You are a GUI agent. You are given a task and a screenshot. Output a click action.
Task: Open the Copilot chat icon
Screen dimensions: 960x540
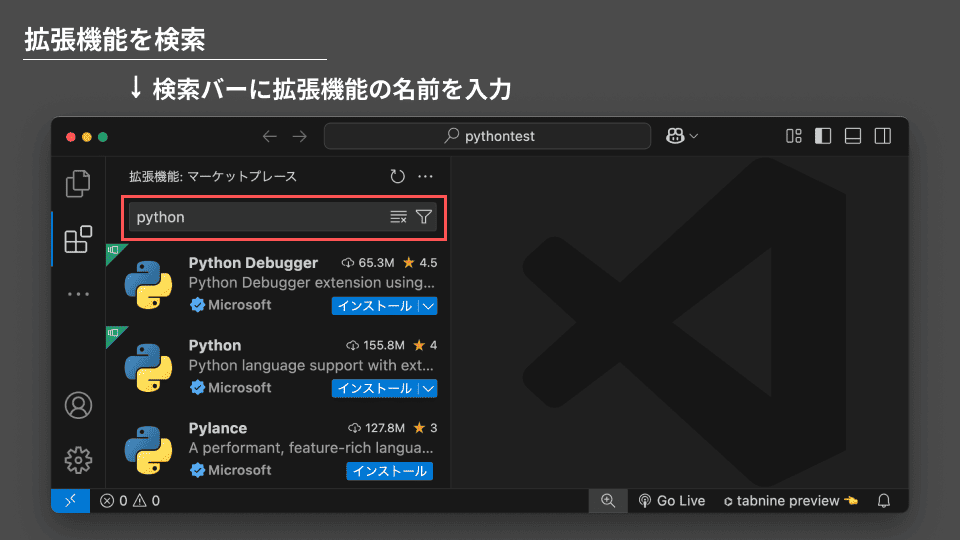(x=675, y=136)
